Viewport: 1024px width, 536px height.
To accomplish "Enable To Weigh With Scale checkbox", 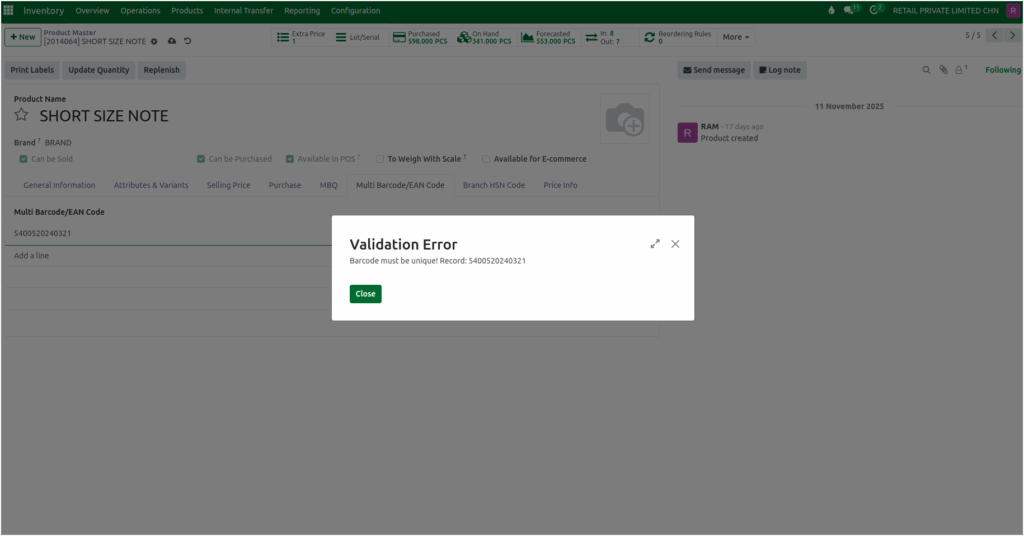I will [379, 159].
